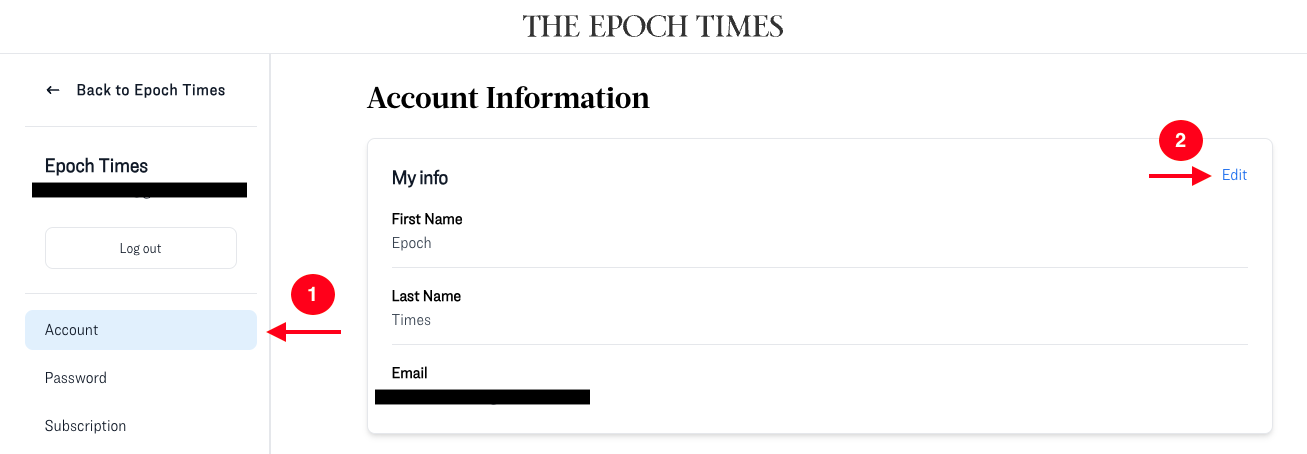Click the Email field label
The image size is (1307, 454).
tap(410, 373)
